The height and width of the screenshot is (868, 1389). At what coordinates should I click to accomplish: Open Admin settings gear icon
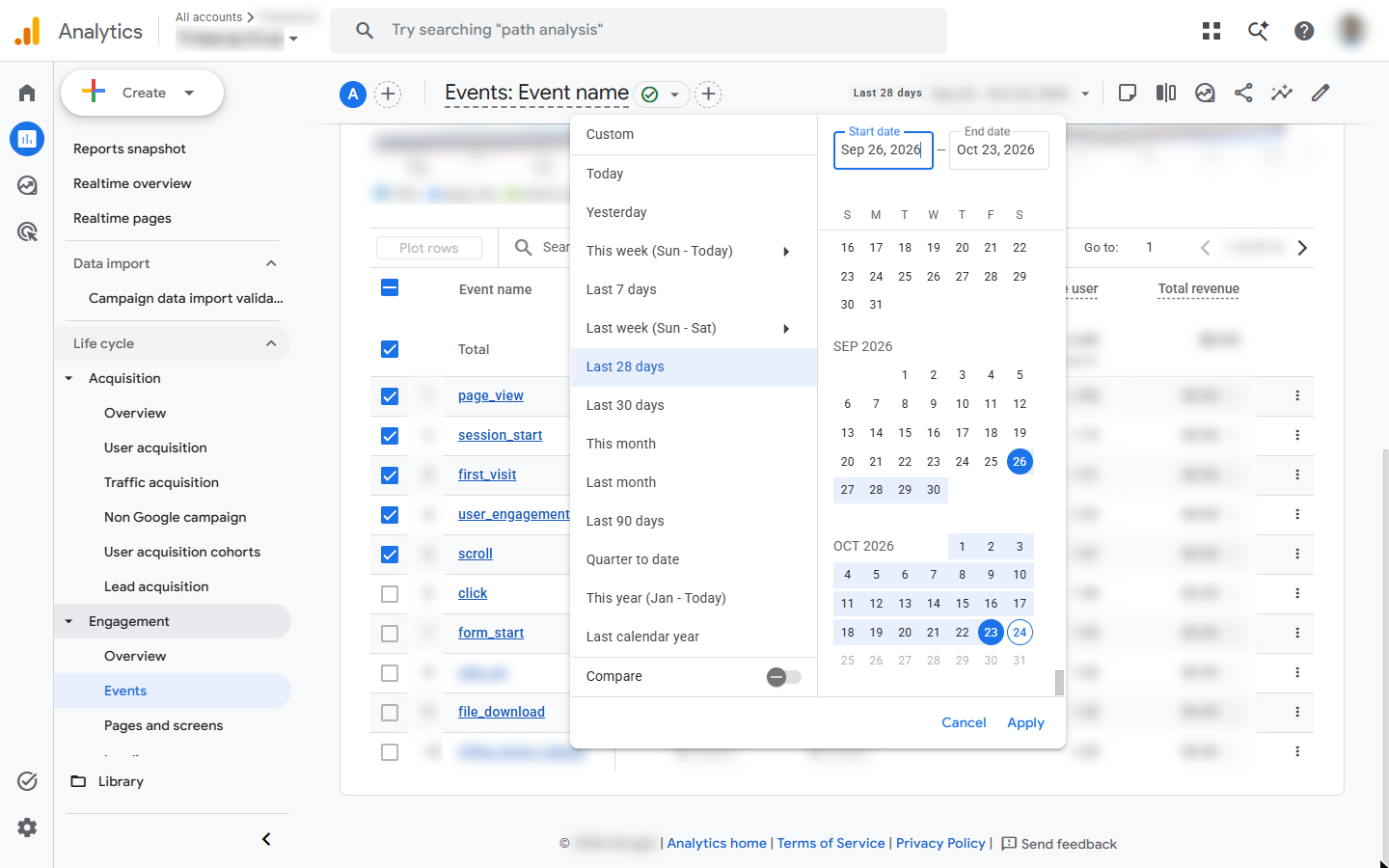(27, 827)
